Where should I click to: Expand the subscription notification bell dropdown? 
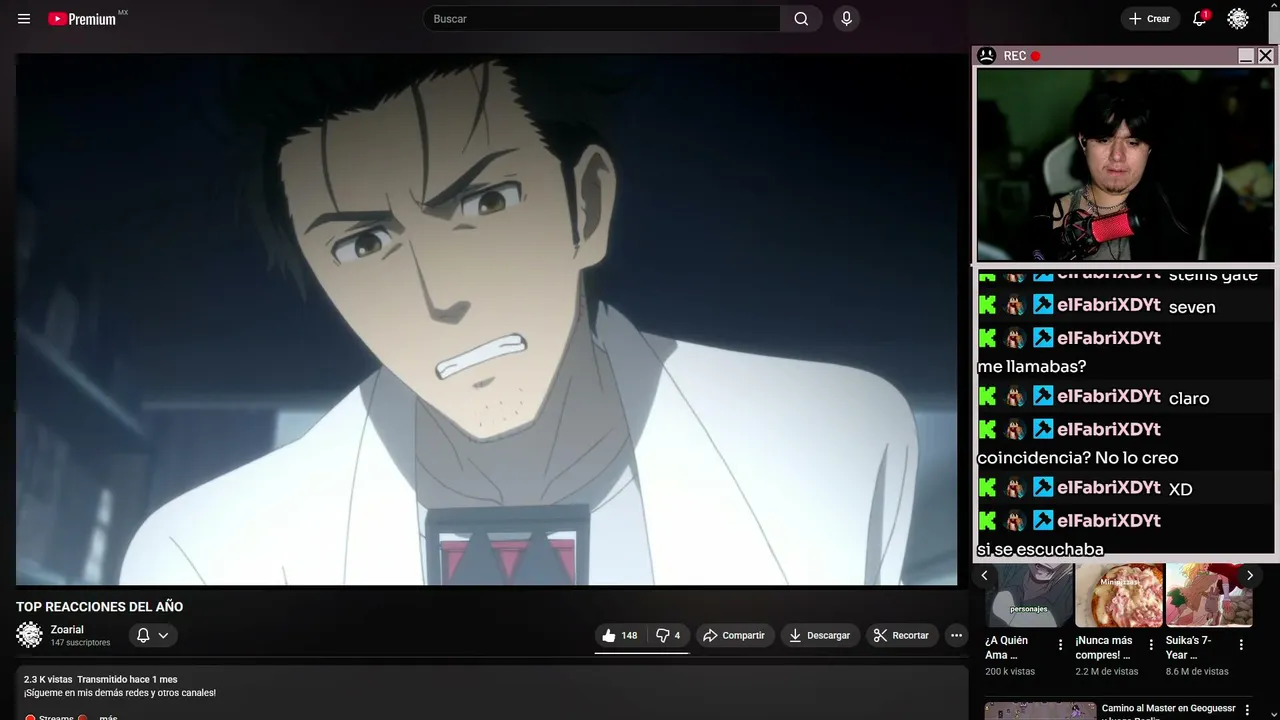tap(153, 635)
